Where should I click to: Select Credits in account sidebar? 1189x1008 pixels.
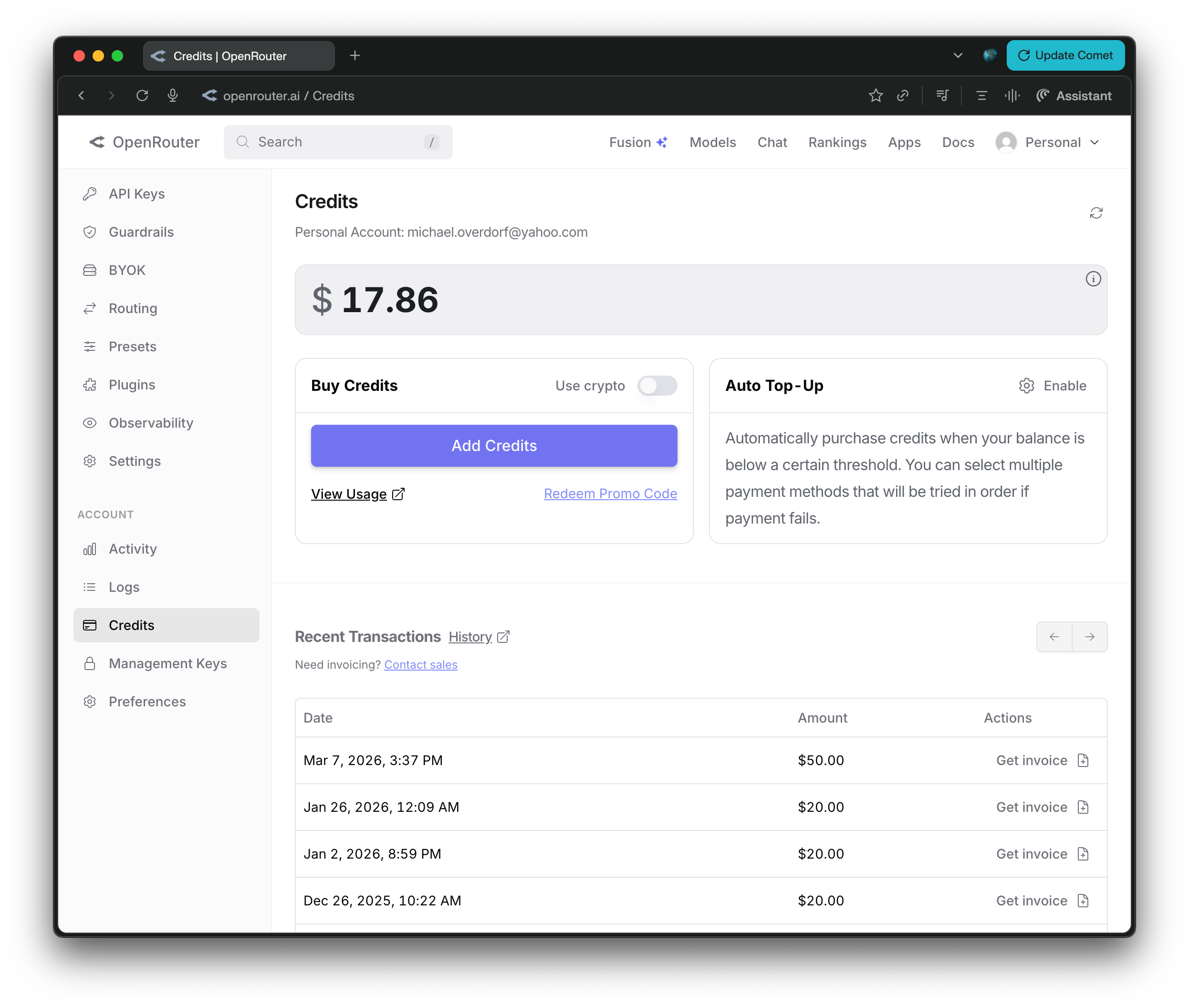point(166,625)
